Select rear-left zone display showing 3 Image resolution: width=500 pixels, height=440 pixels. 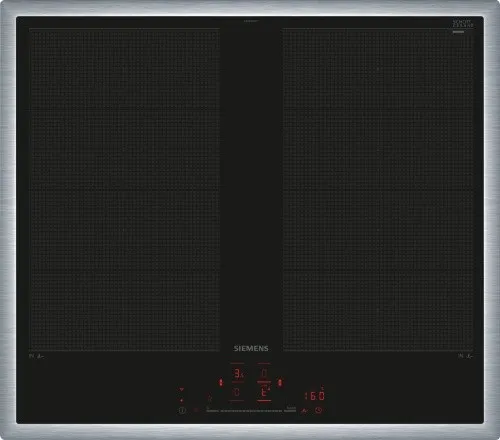click(x=238, y=374)
